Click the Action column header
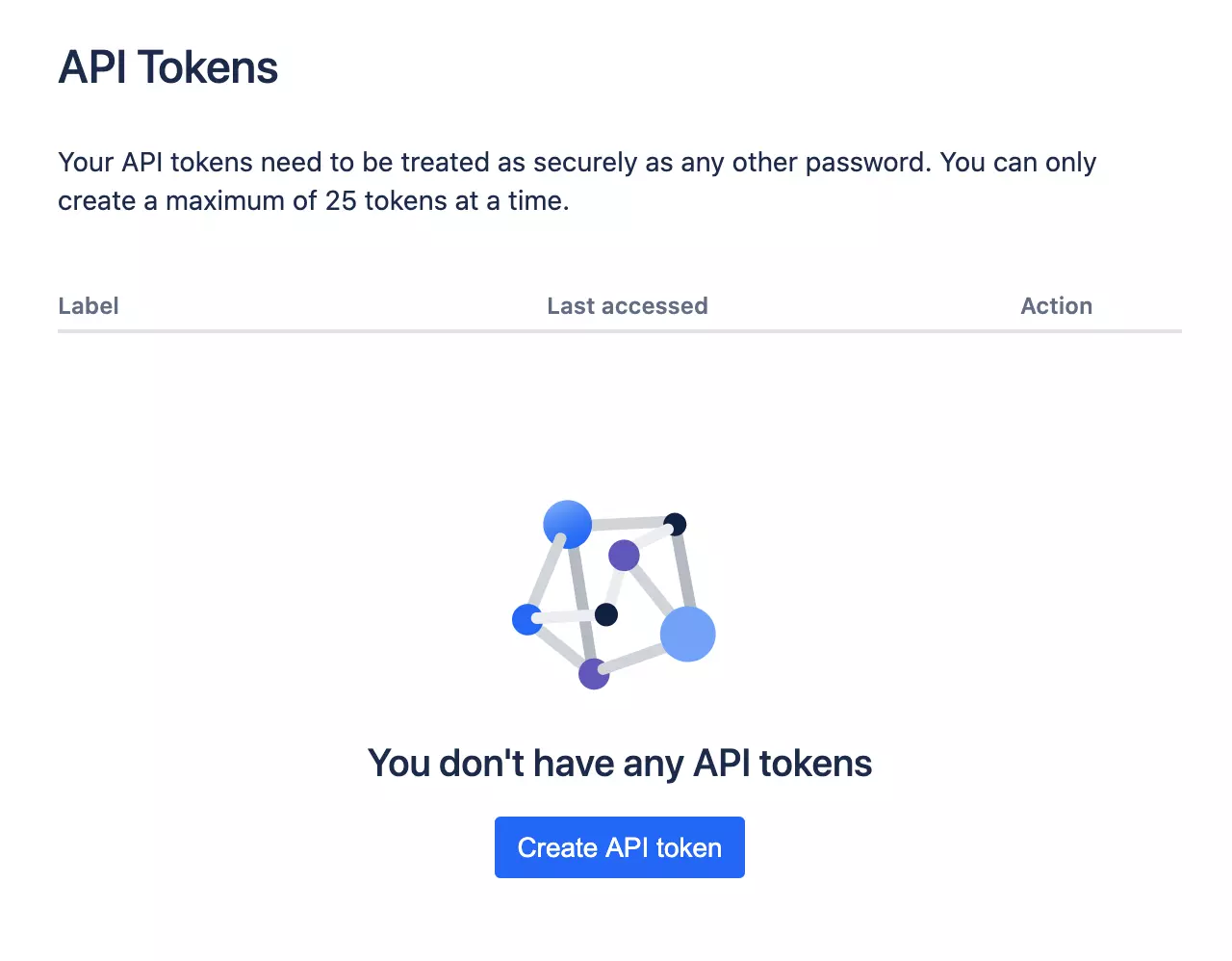1232x961 pixels. click(1056, 305)
